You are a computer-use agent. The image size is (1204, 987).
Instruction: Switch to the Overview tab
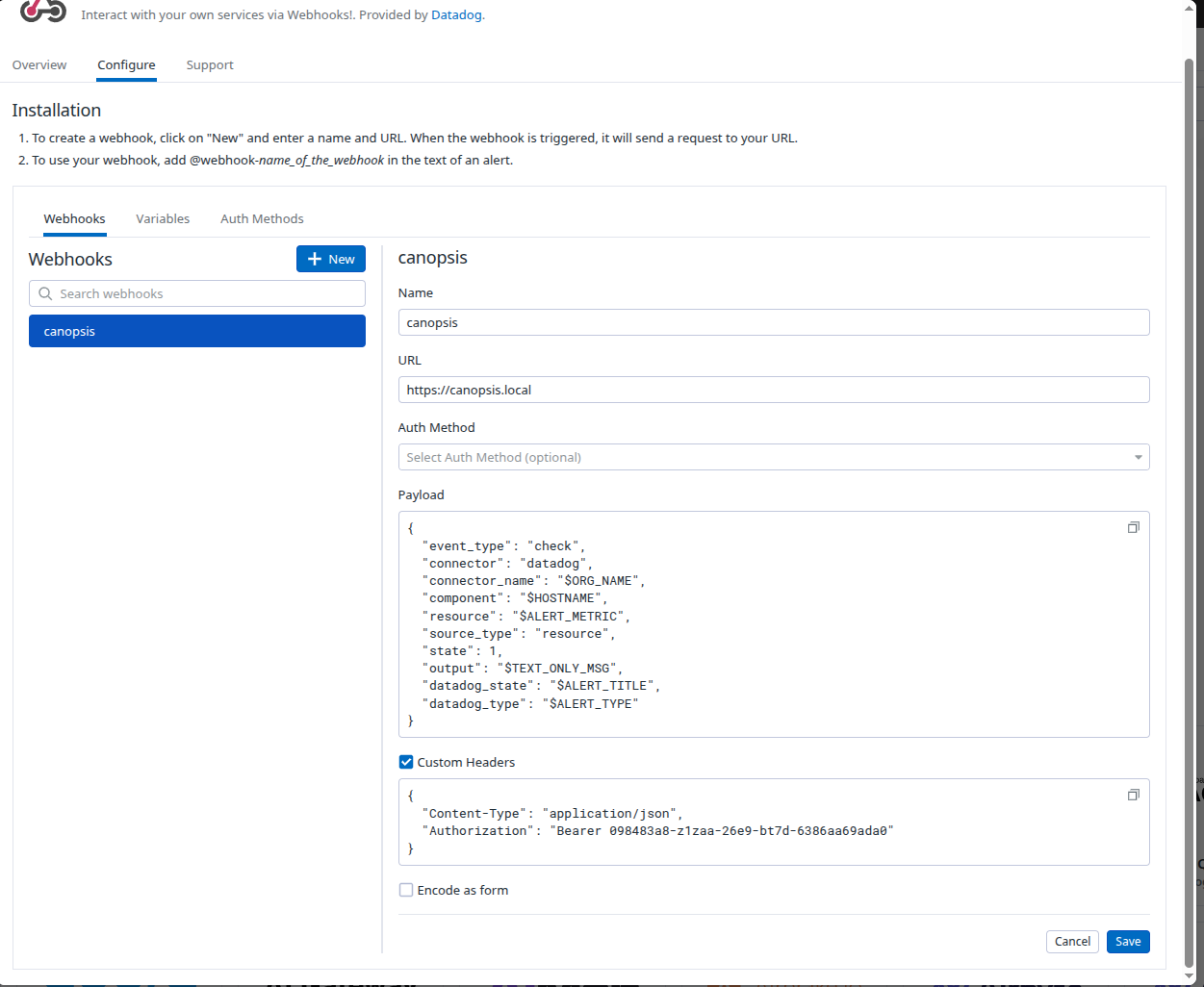[x=39, y=64]
